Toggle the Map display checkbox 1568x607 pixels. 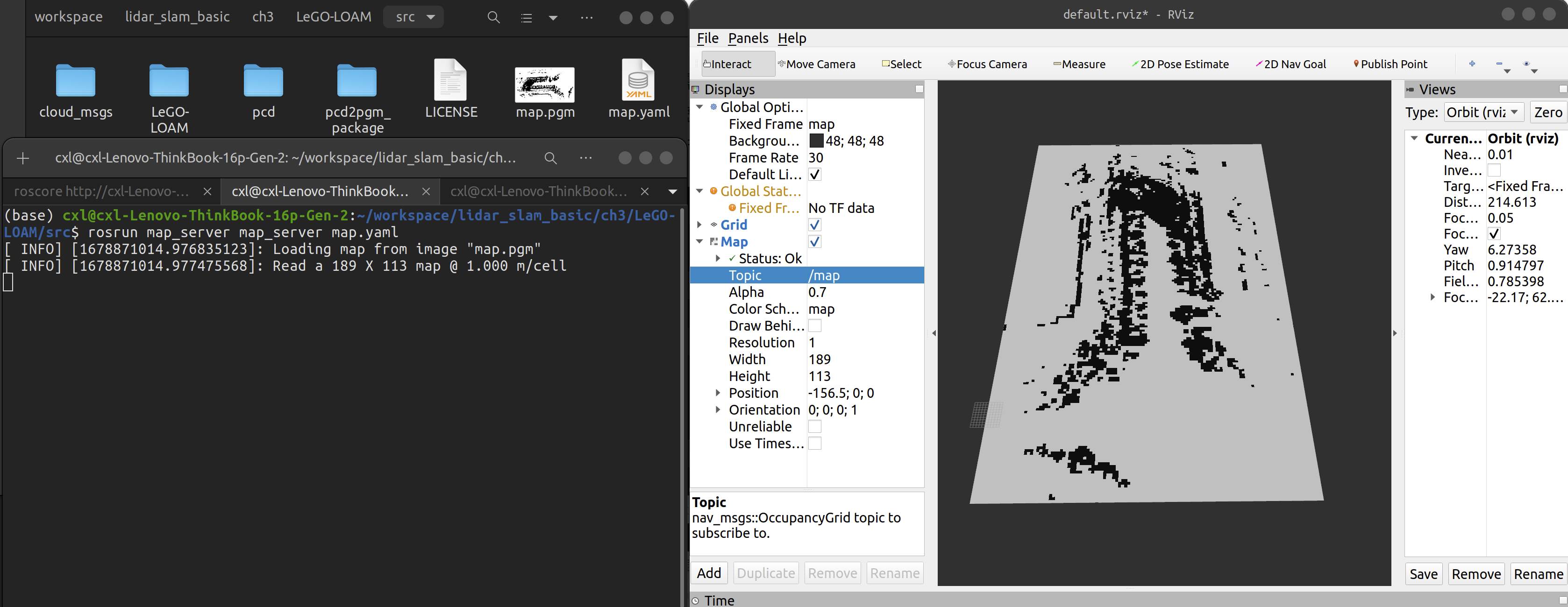814,242
